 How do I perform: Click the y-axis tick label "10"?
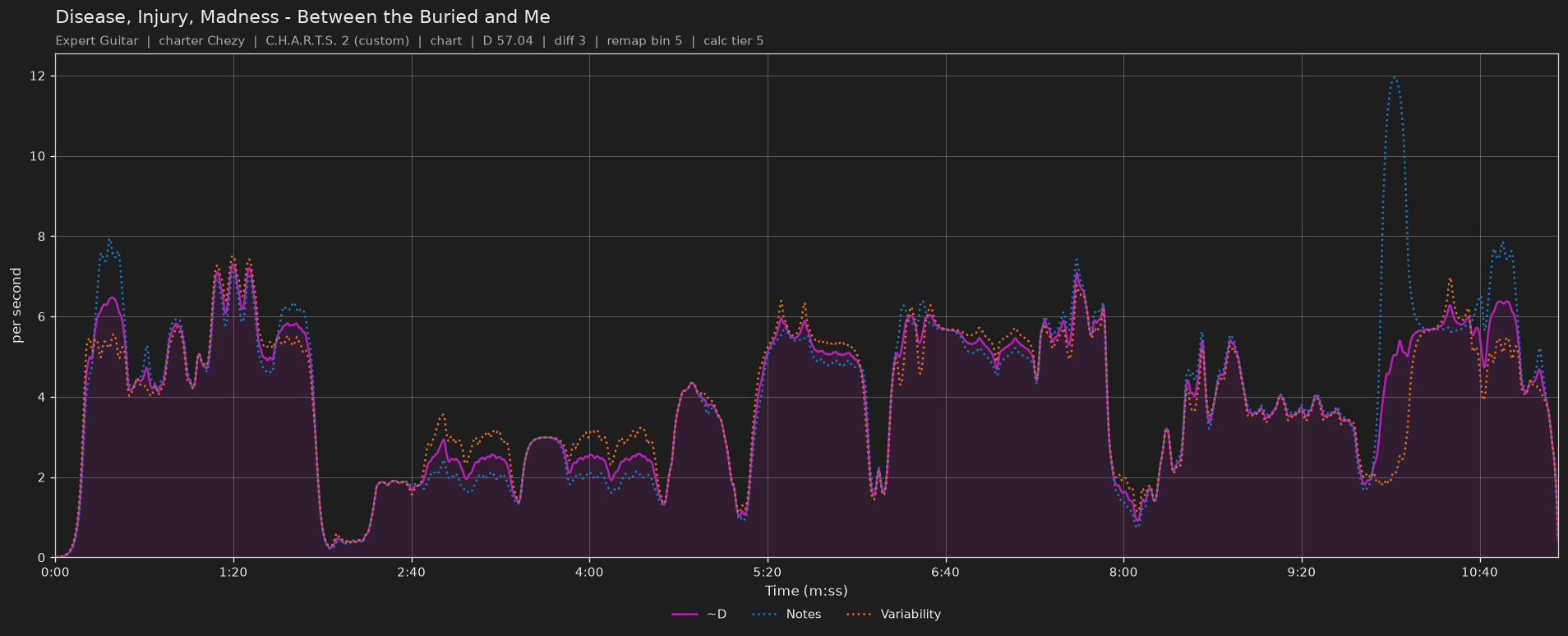tap(38, 156)
